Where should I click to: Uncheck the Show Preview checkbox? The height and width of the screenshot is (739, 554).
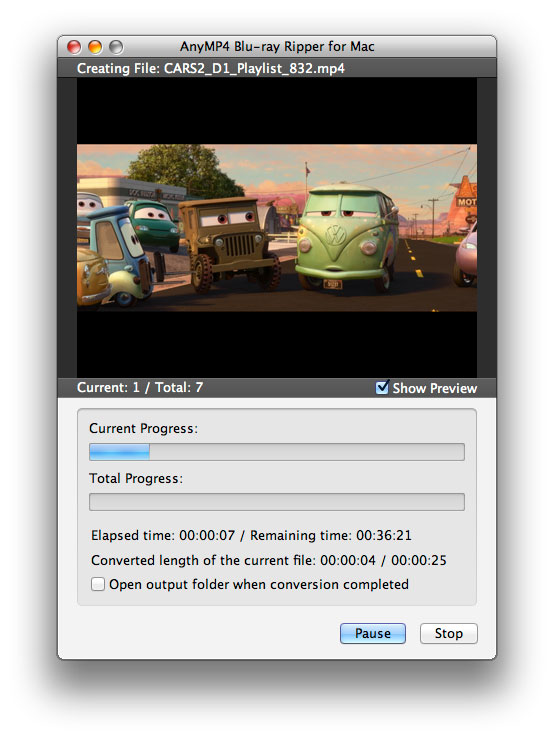[382, 387]
